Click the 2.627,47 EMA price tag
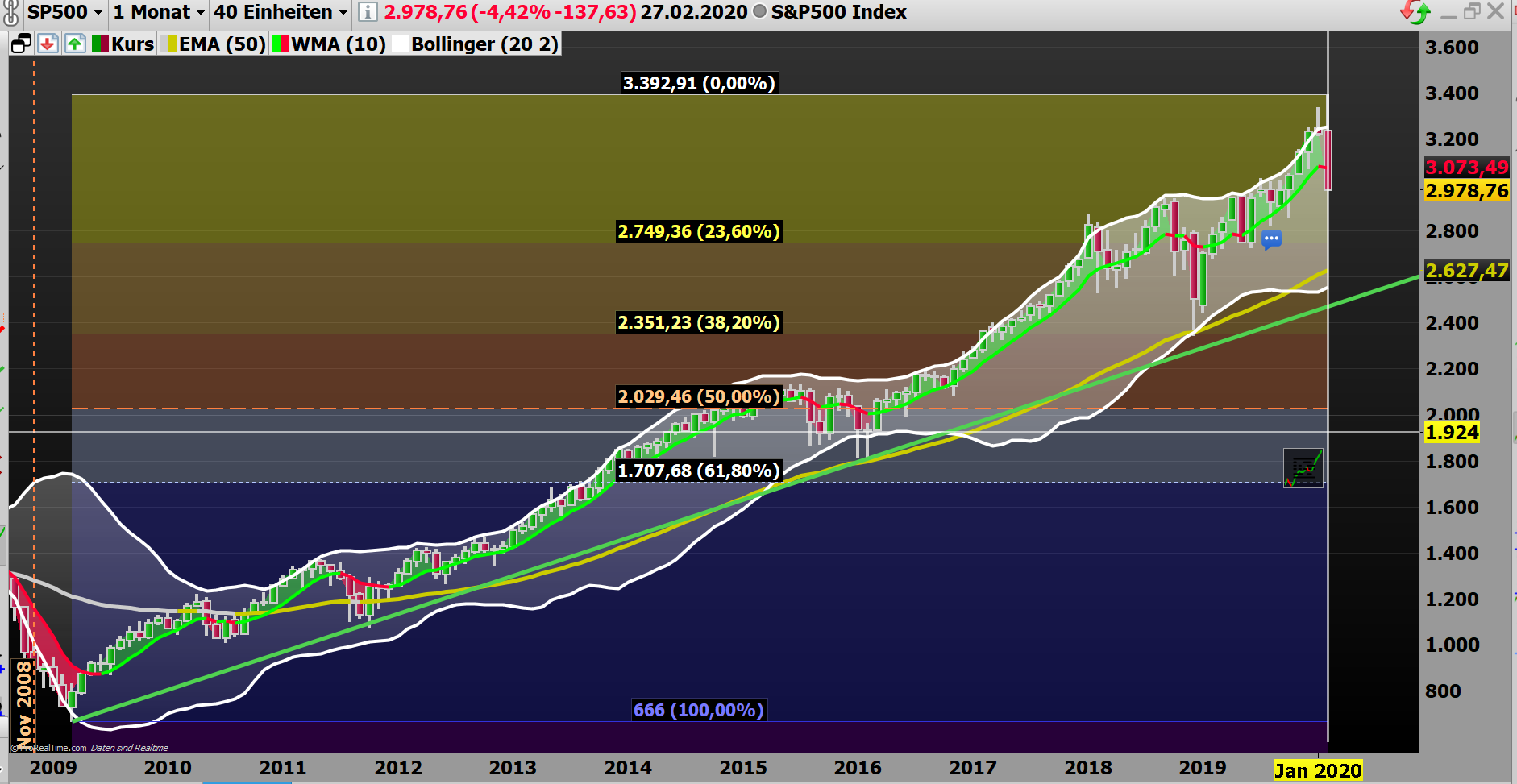Viewport: 1517px width, 784px height. pyautogui.click(x=1466, y=270)
